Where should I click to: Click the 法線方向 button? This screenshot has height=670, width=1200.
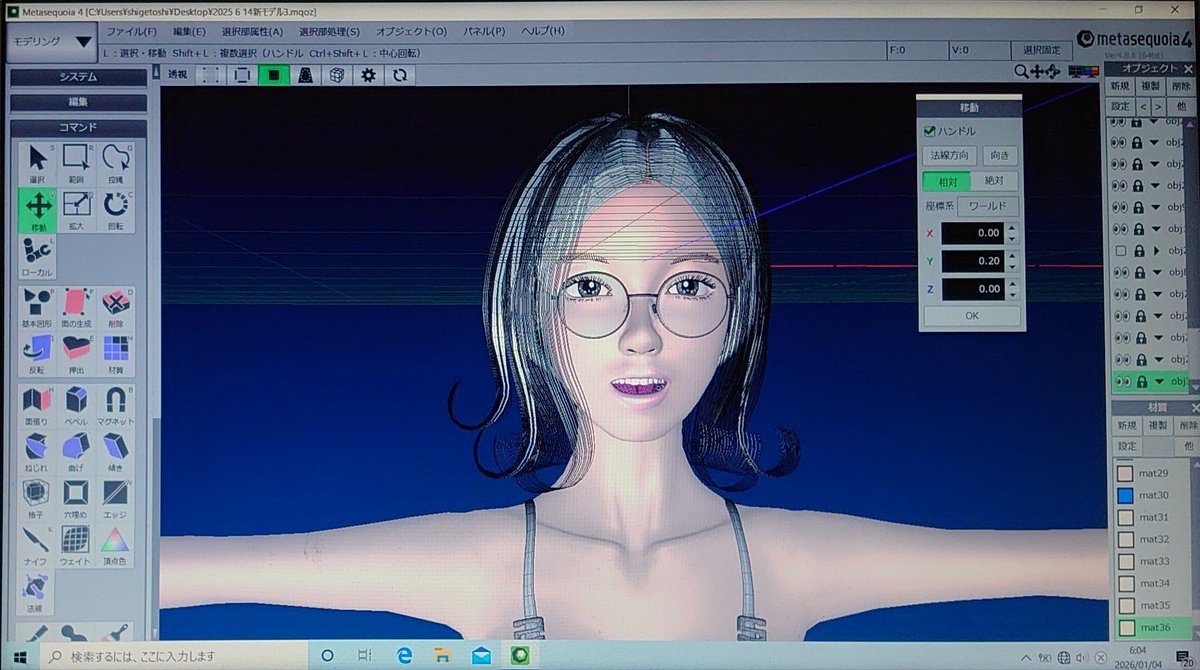[950, 156]
